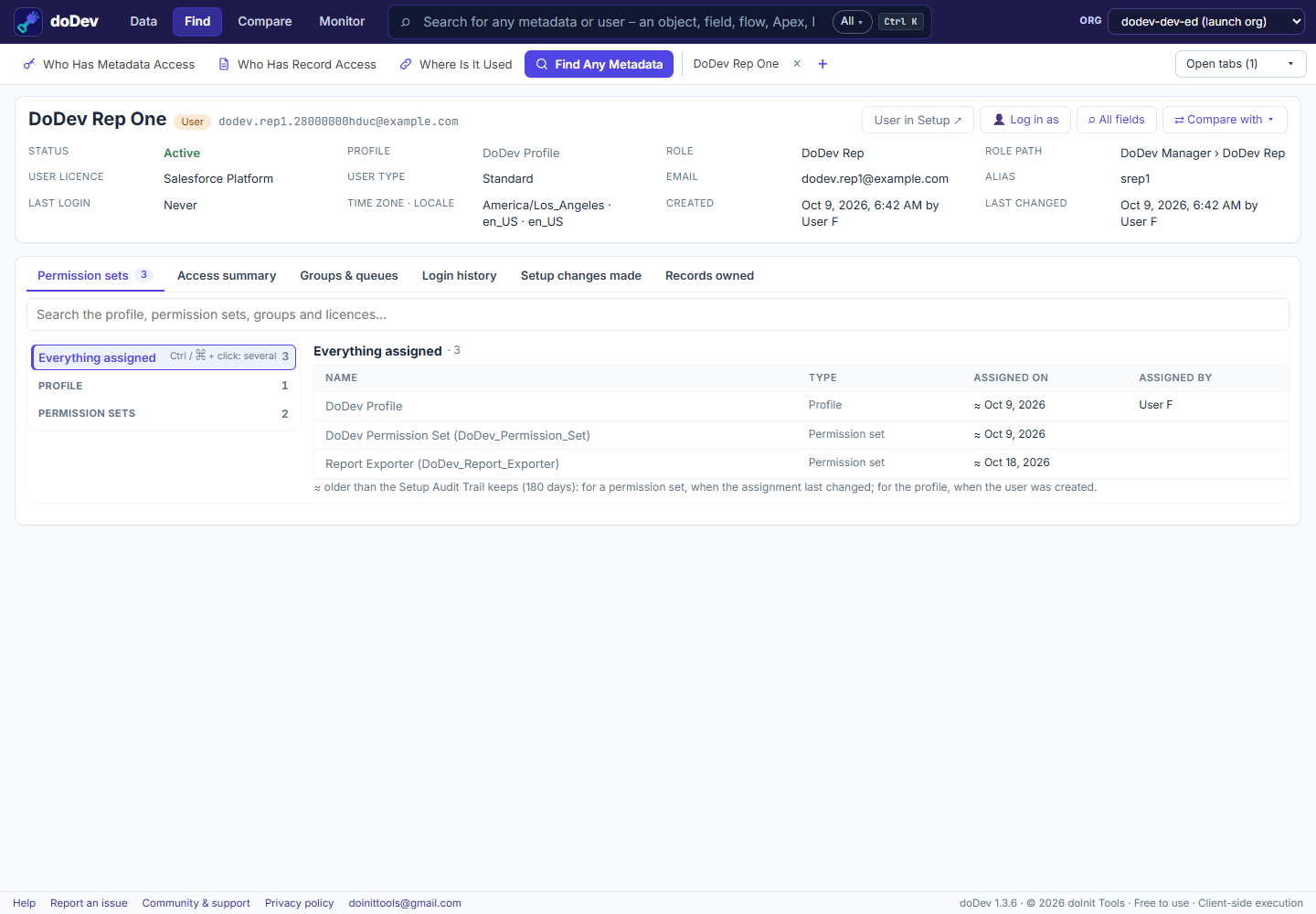Viewport: 1316px width, 914px height.
Task: Add a new tab with plus icon
Action: [x=822, y=64]
